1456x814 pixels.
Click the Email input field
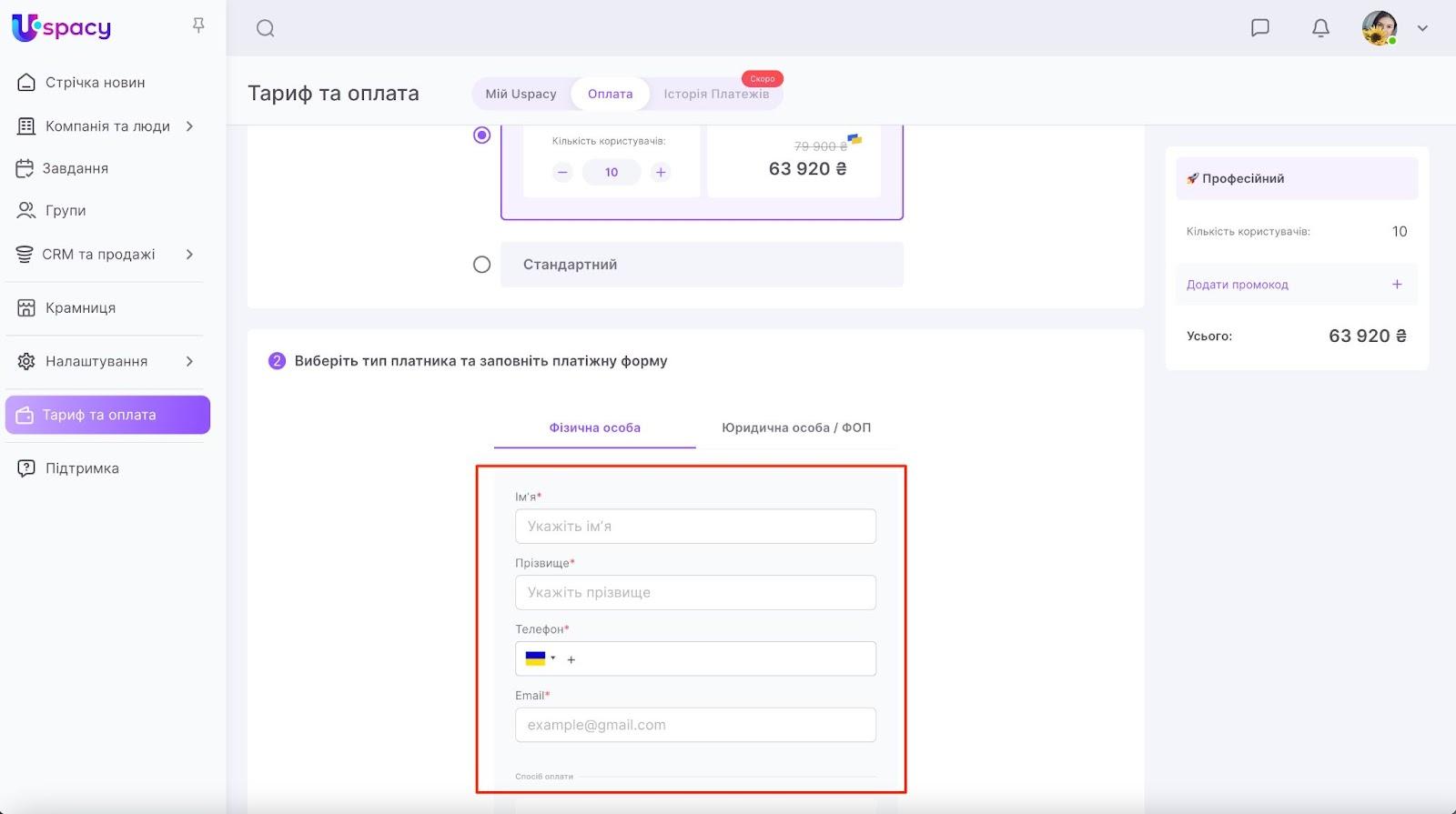point(695,725)
